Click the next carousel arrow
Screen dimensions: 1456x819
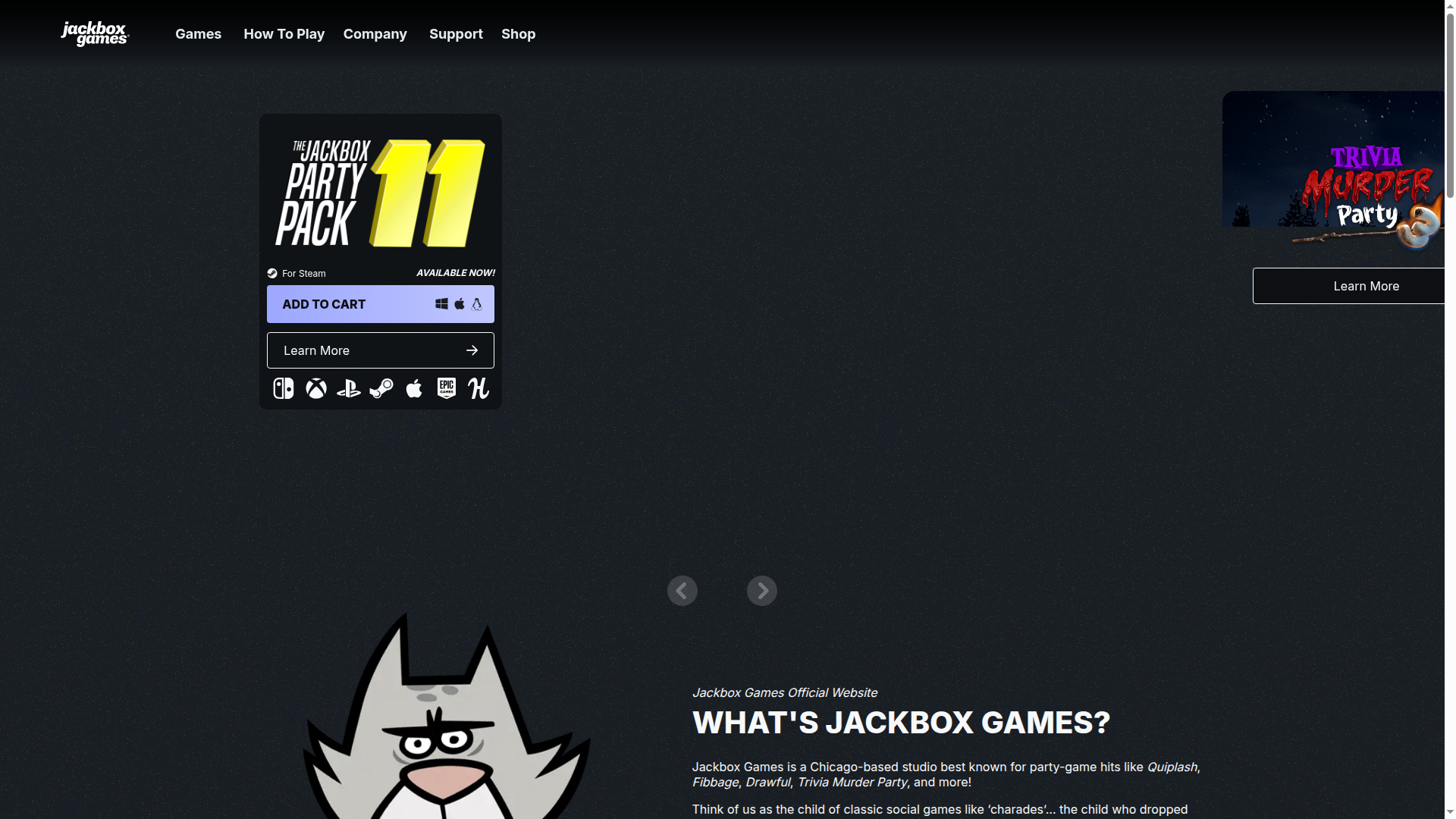coord(761,590)
